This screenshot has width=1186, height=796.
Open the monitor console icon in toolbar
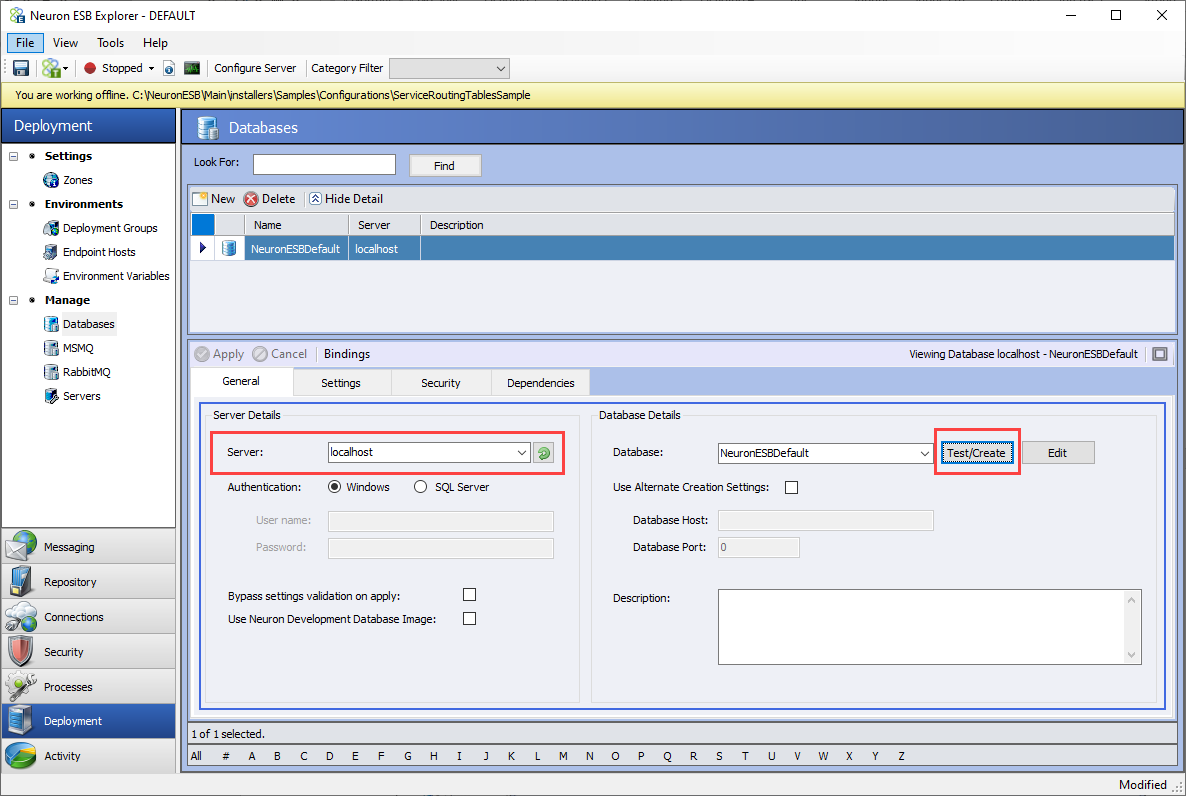tap(192, 68)
